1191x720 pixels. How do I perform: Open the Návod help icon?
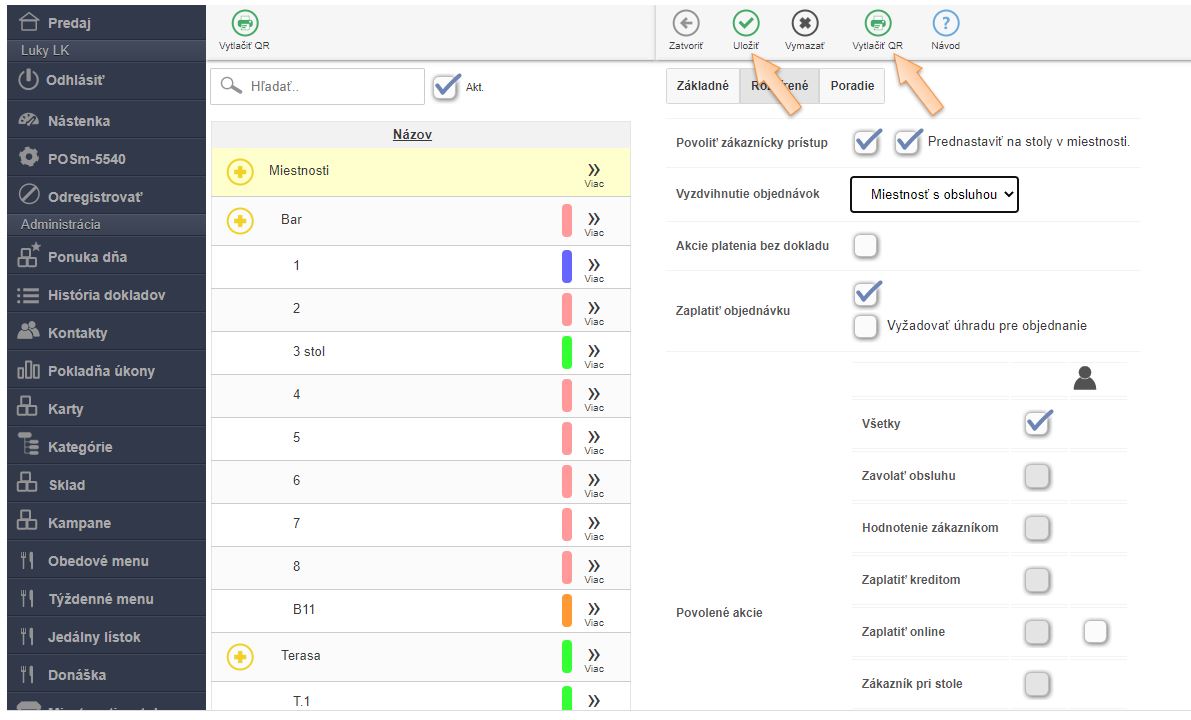pyautogui.click(x=945, y=24)
